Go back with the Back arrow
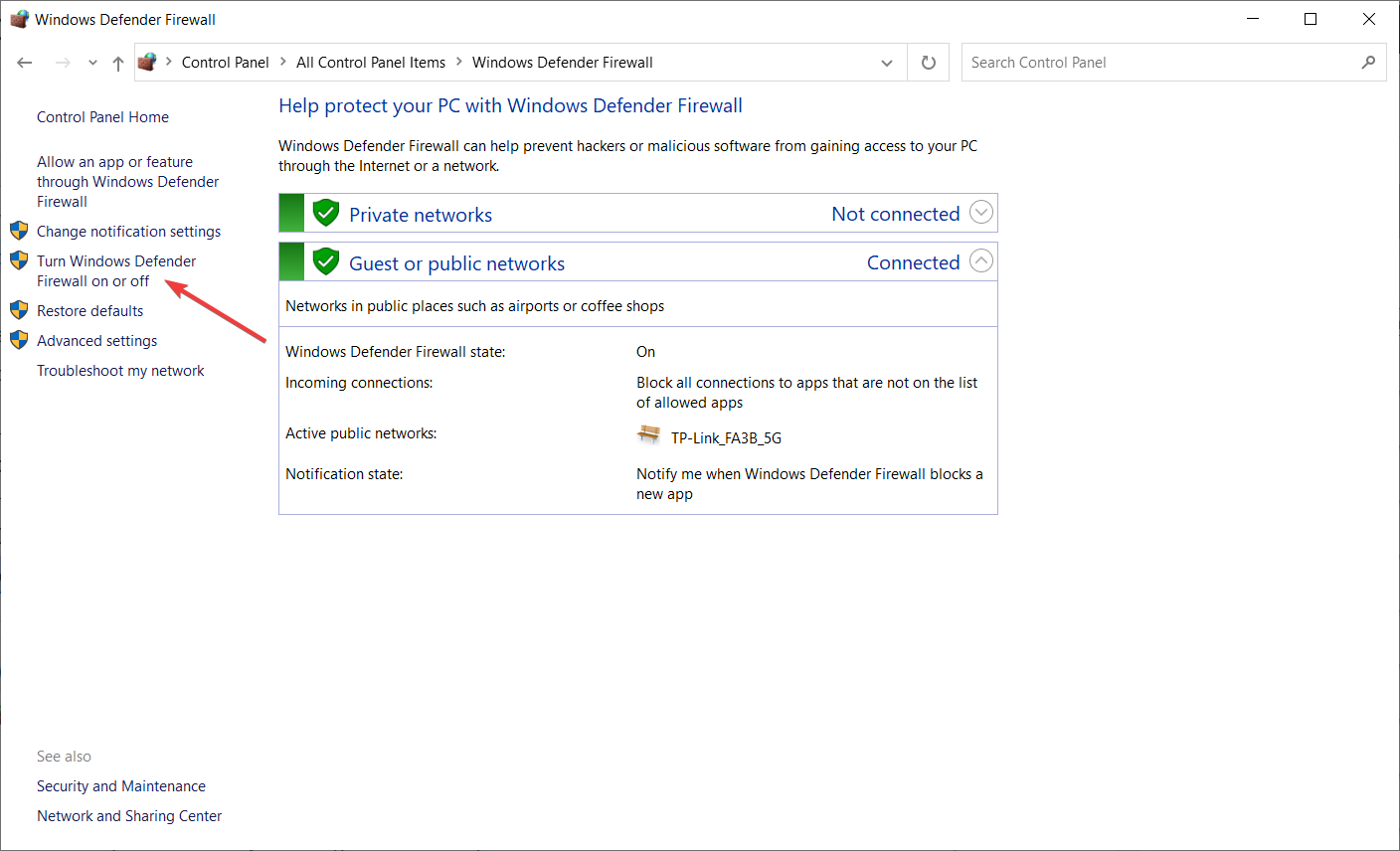The height and width of the screenshot is (851, 1400). tap(25, 63)
